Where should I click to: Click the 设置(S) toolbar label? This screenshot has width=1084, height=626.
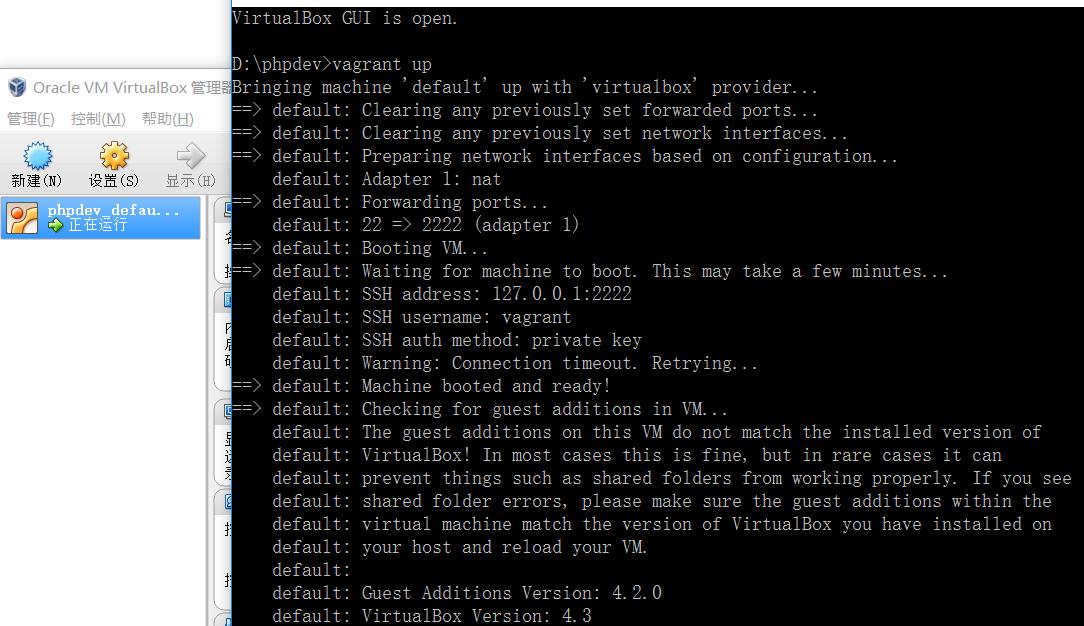(113, 181)
